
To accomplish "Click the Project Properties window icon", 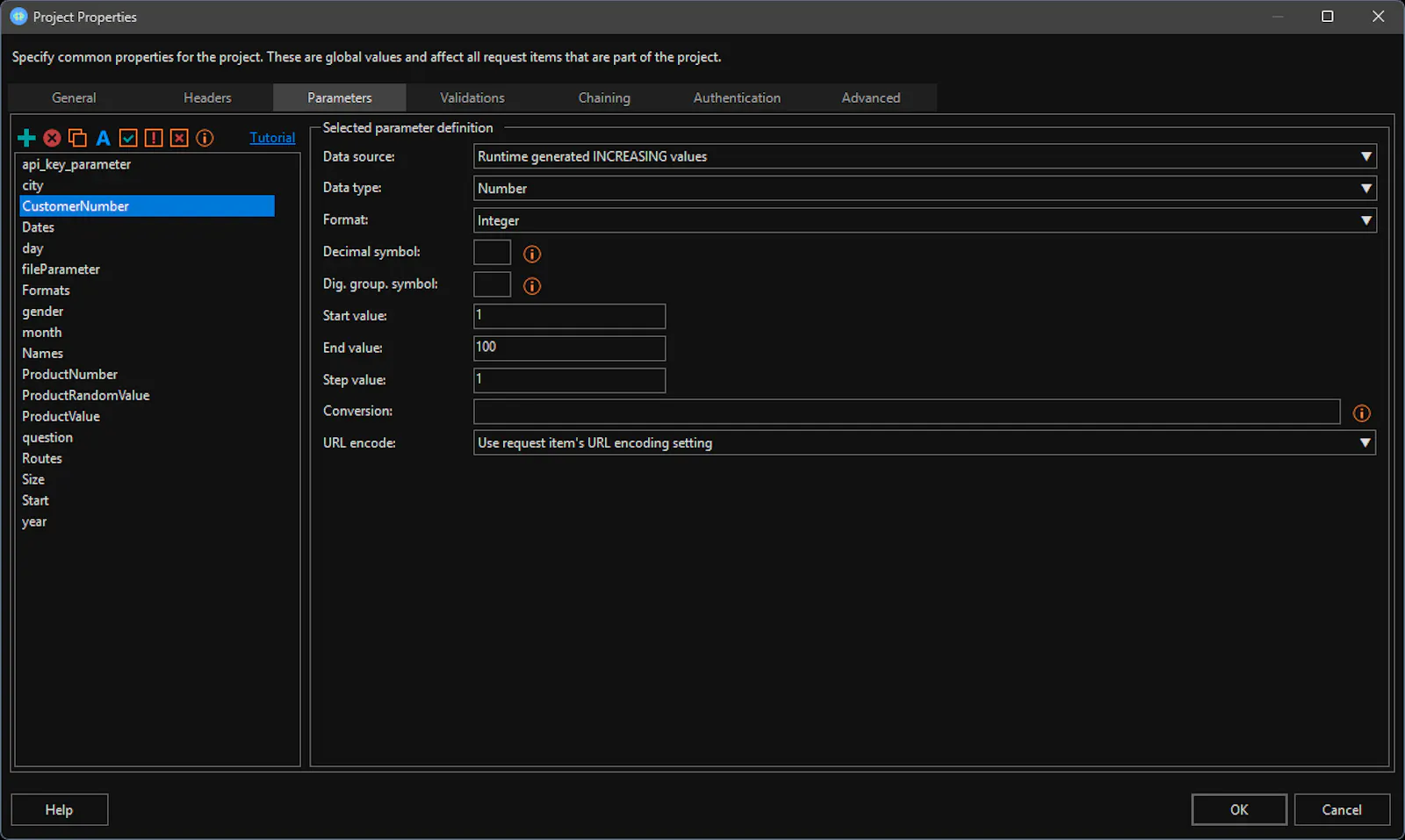I will 18,17.
